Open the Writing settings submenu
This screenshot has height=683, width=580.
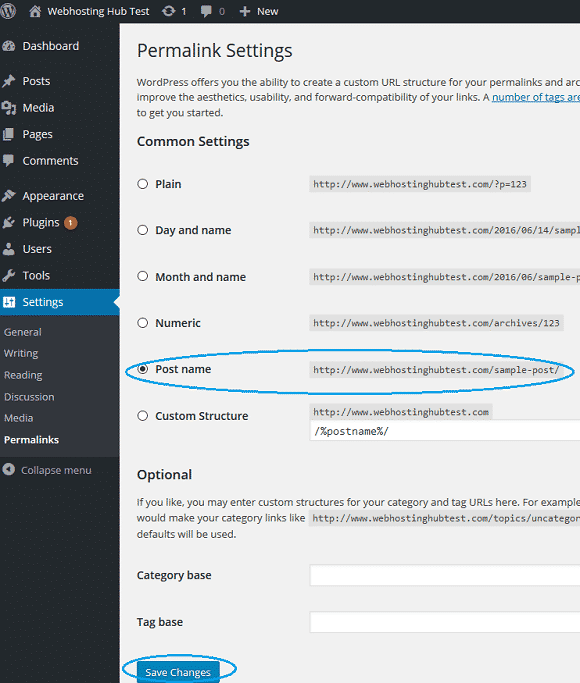pyautogui.click(x=21, y=354)
